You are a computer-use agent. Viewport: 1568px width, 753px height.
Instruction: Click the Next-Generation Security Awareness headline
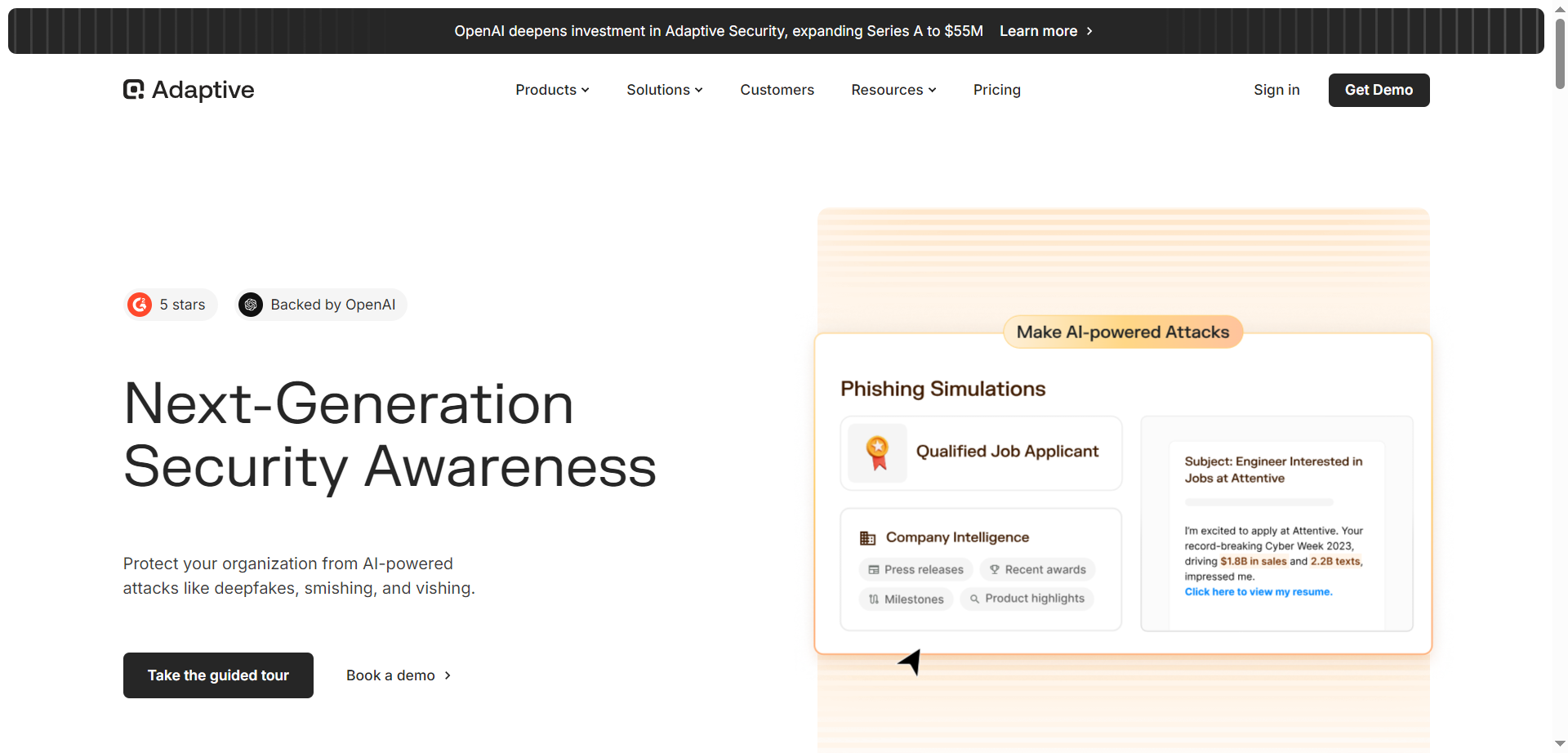390,435
